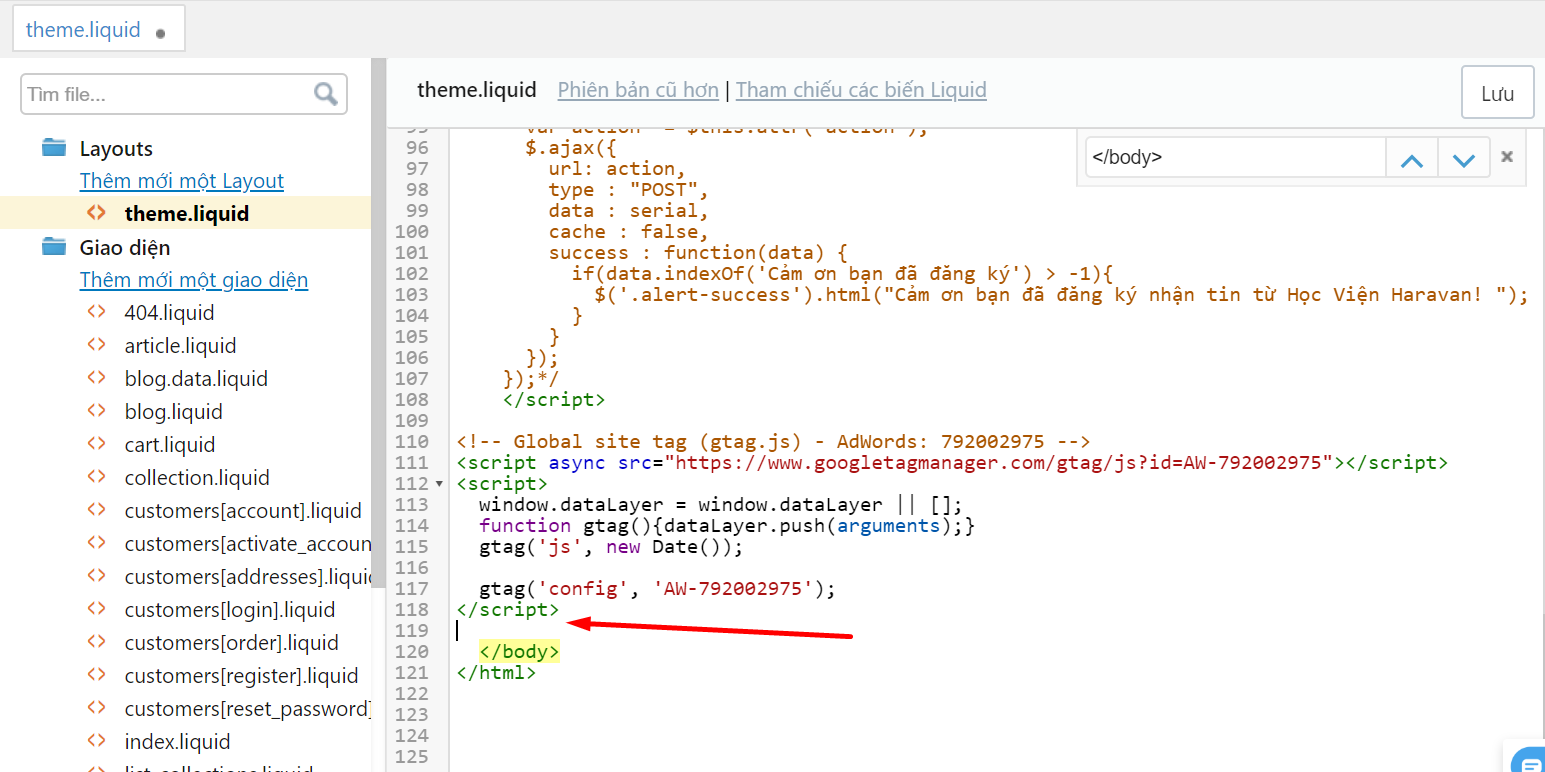Click the </body> search input field
1545x772 pixels.
(1235, 158)
